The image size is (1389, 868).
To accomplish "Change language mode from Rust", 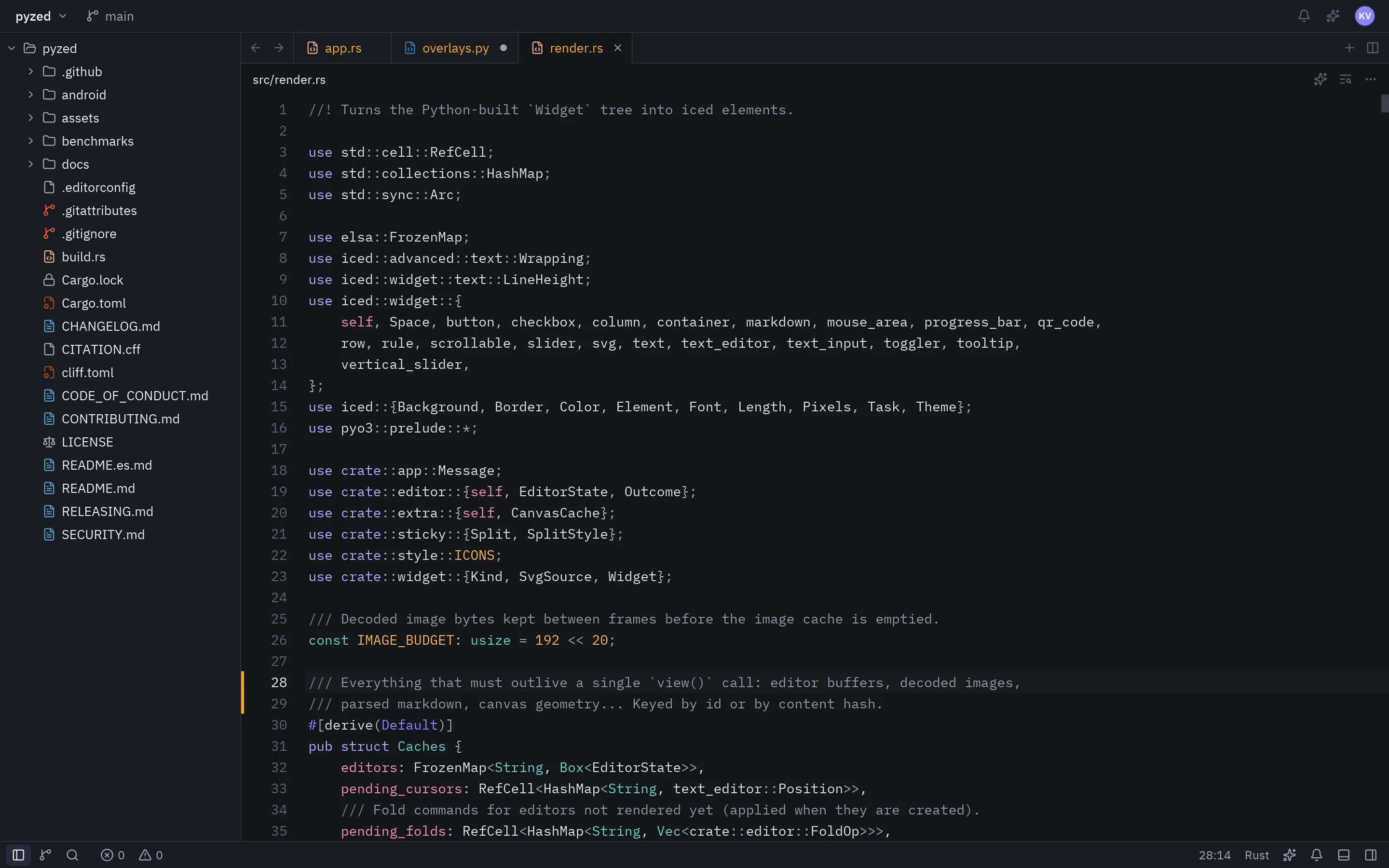I will pos(1256,855).
